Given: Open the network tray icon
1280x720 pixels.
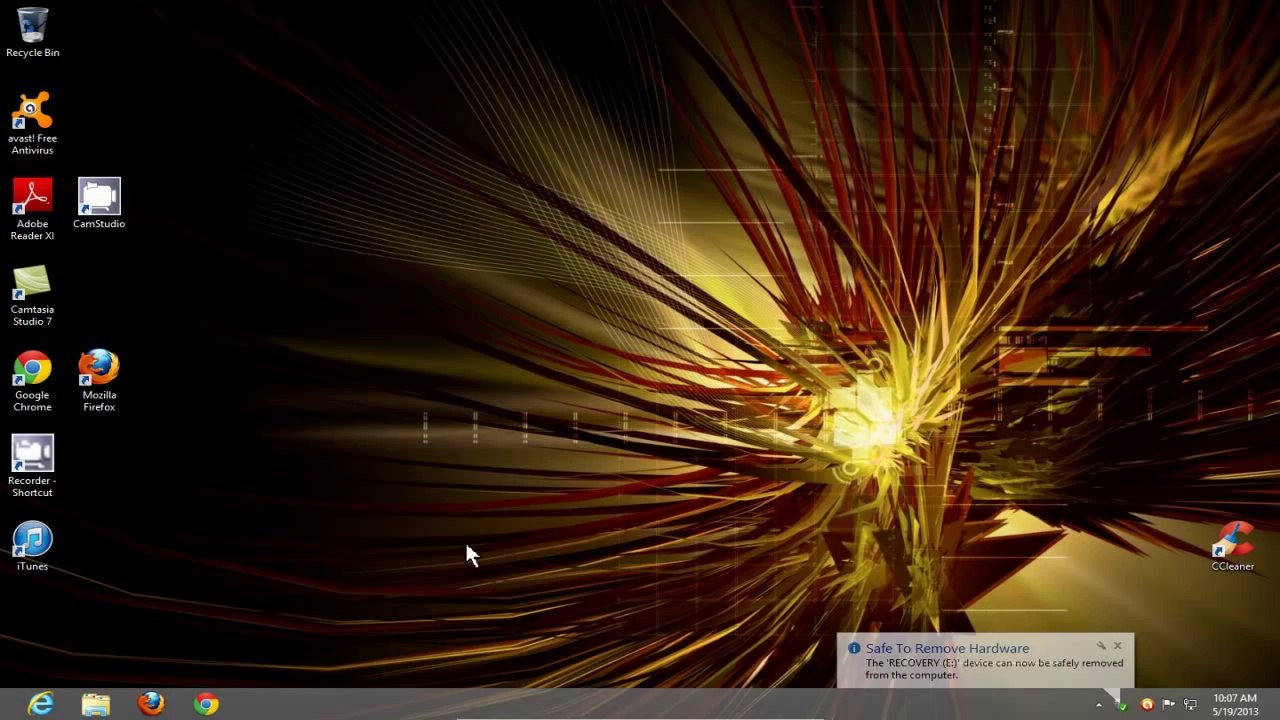Looking at the screenshot, I should (x=1190, y=705).
